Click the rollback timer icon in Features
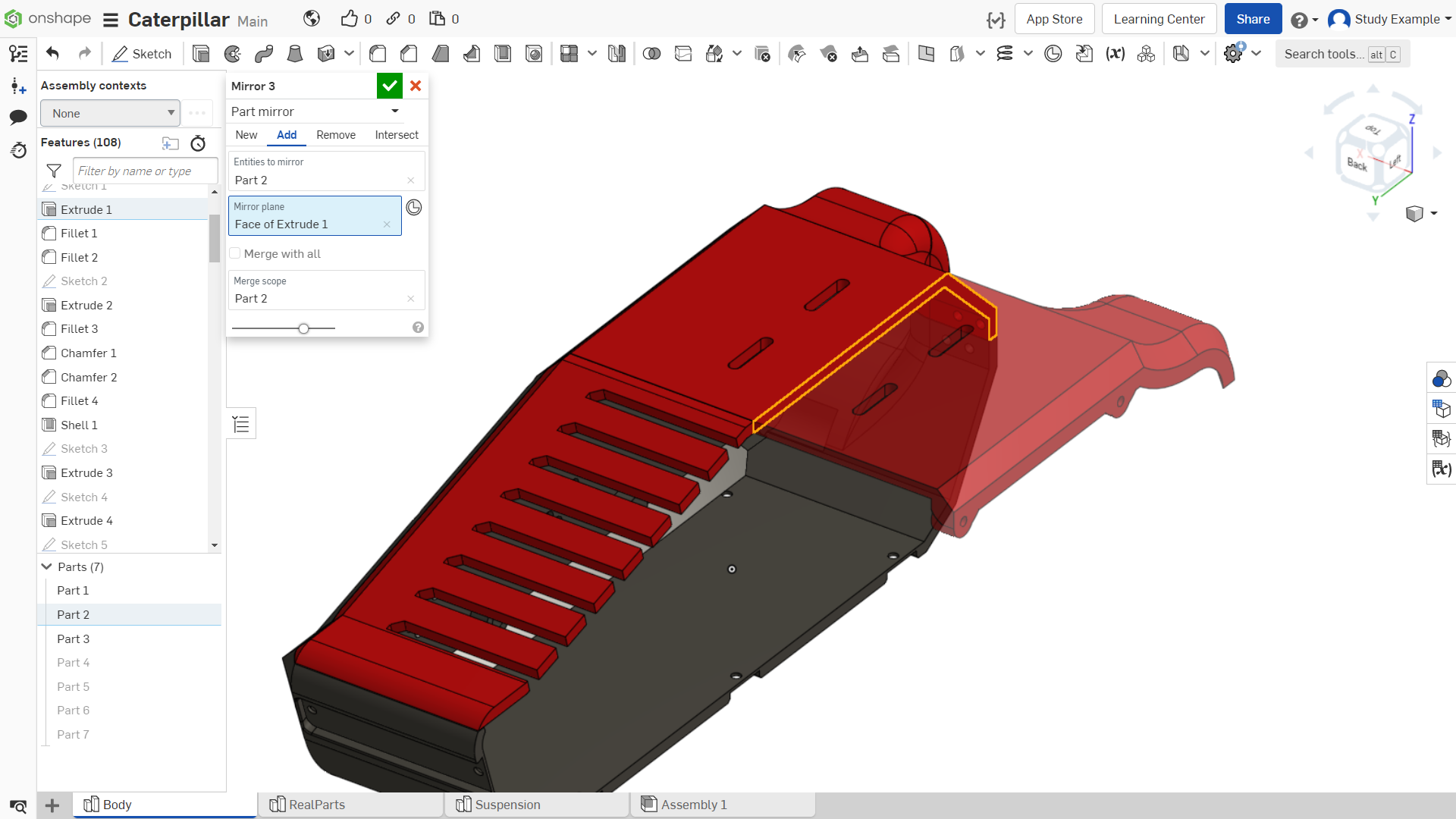This screenshot has width=1456, height=819. (x=198, y=143)
